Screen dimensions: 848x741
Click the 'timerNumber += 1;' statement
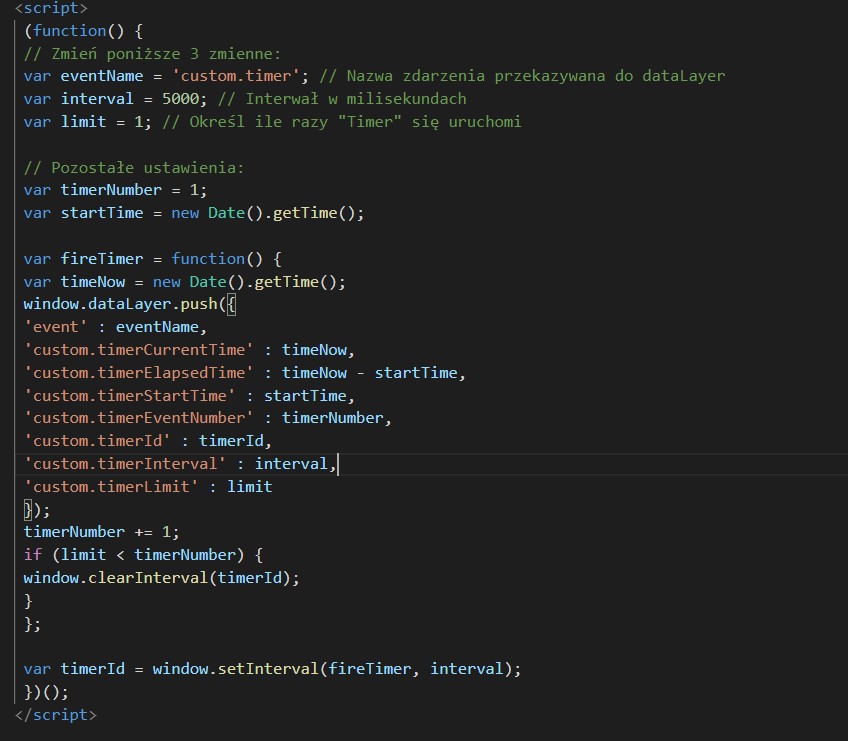(x=101, y=532)
